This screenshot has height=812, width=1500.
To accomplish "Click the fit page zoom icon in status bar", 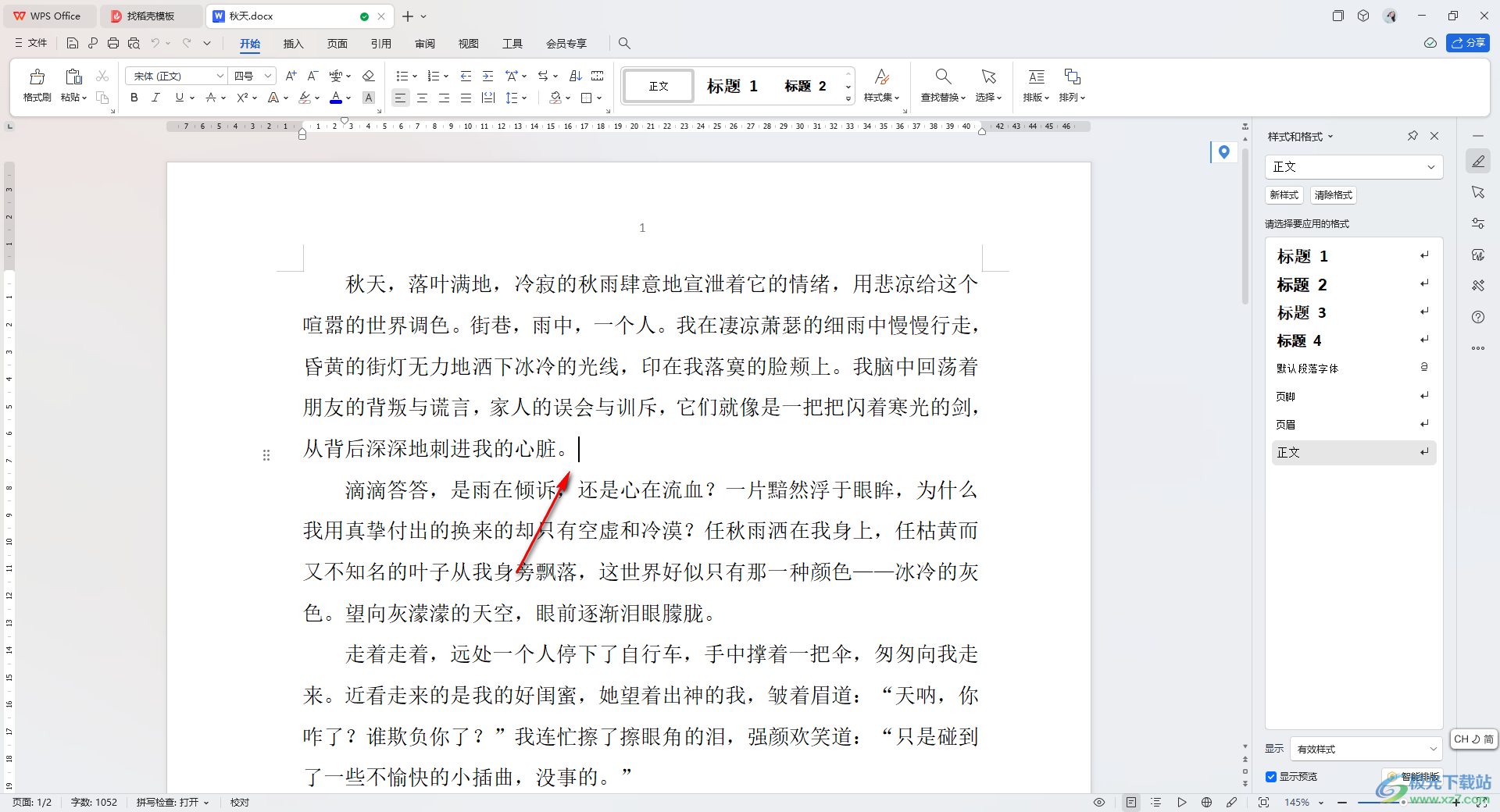I will click(x=1263, y=802).
